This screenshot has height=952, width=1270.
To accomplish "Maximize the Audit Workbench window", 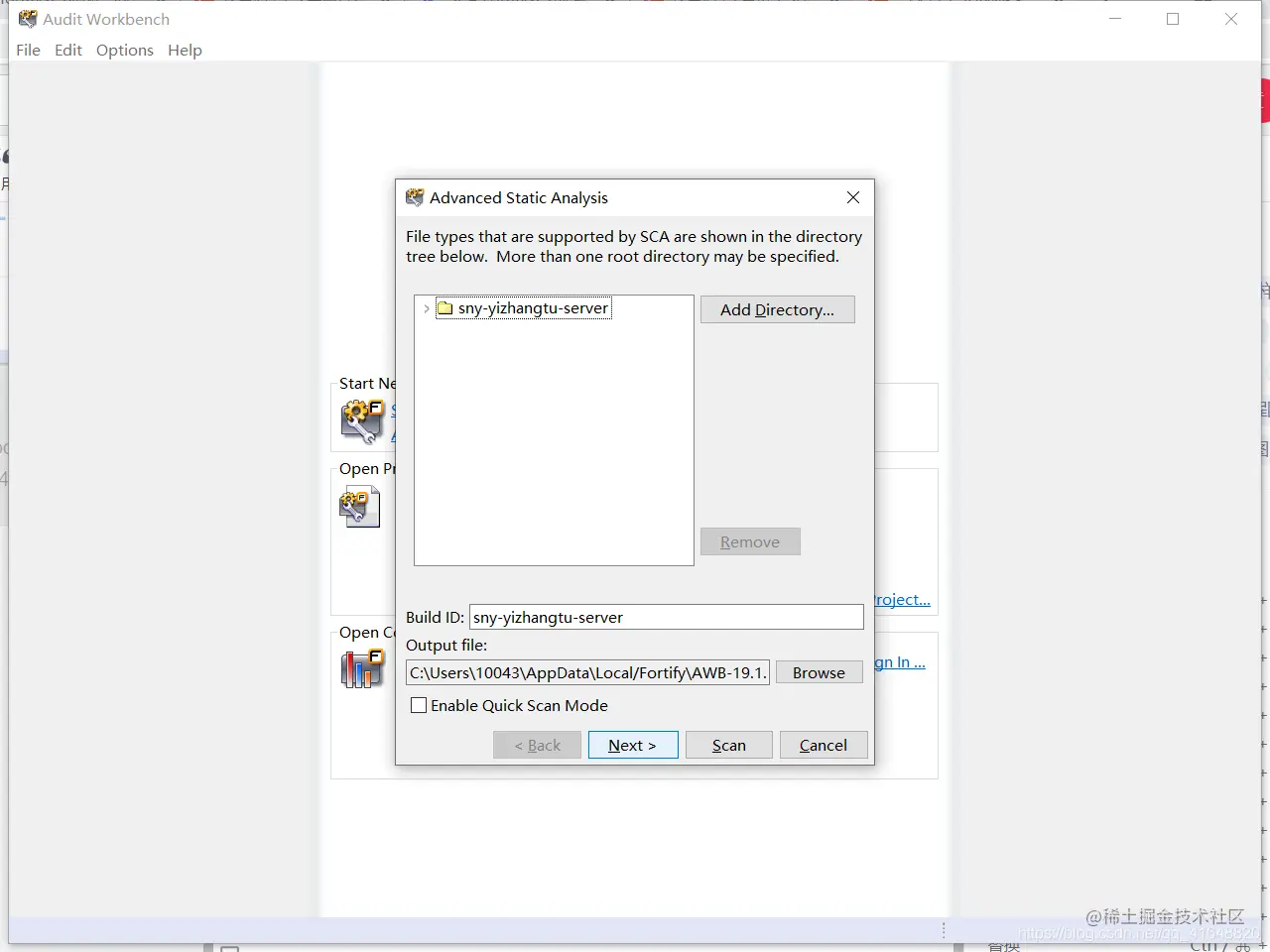I will click(x=1173, y=19).
